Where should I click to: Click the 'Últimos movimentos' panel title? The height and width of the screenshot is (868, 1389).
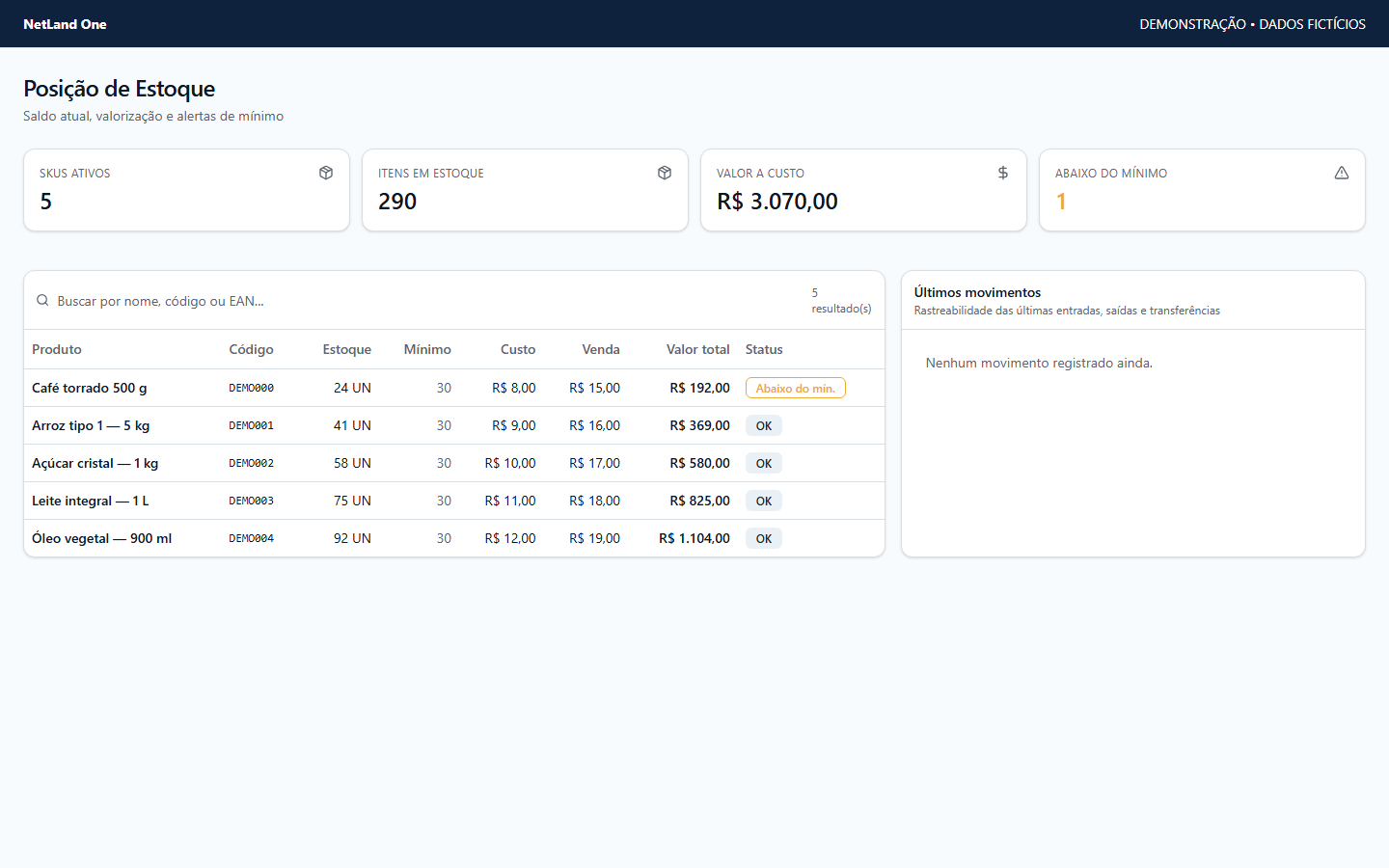click(x=977, y=292)
